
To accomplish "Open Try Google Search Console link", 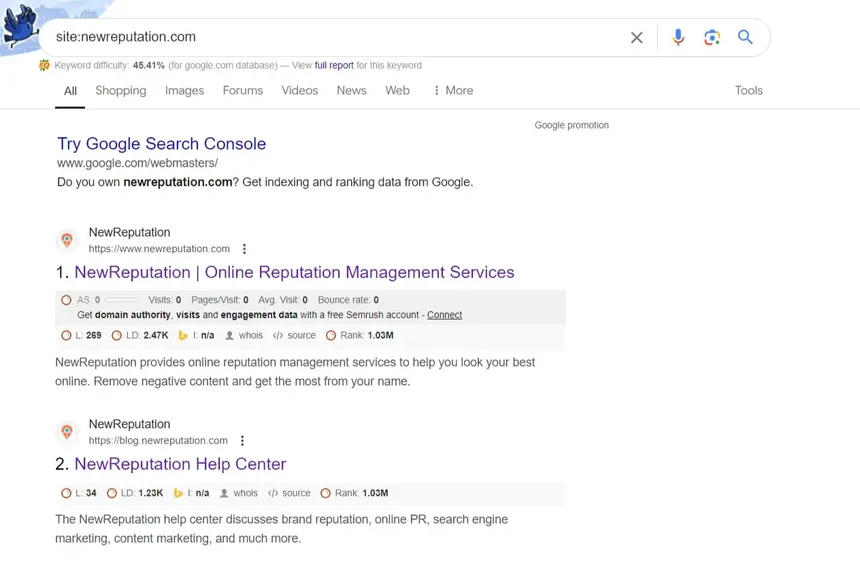I will 161,144.
